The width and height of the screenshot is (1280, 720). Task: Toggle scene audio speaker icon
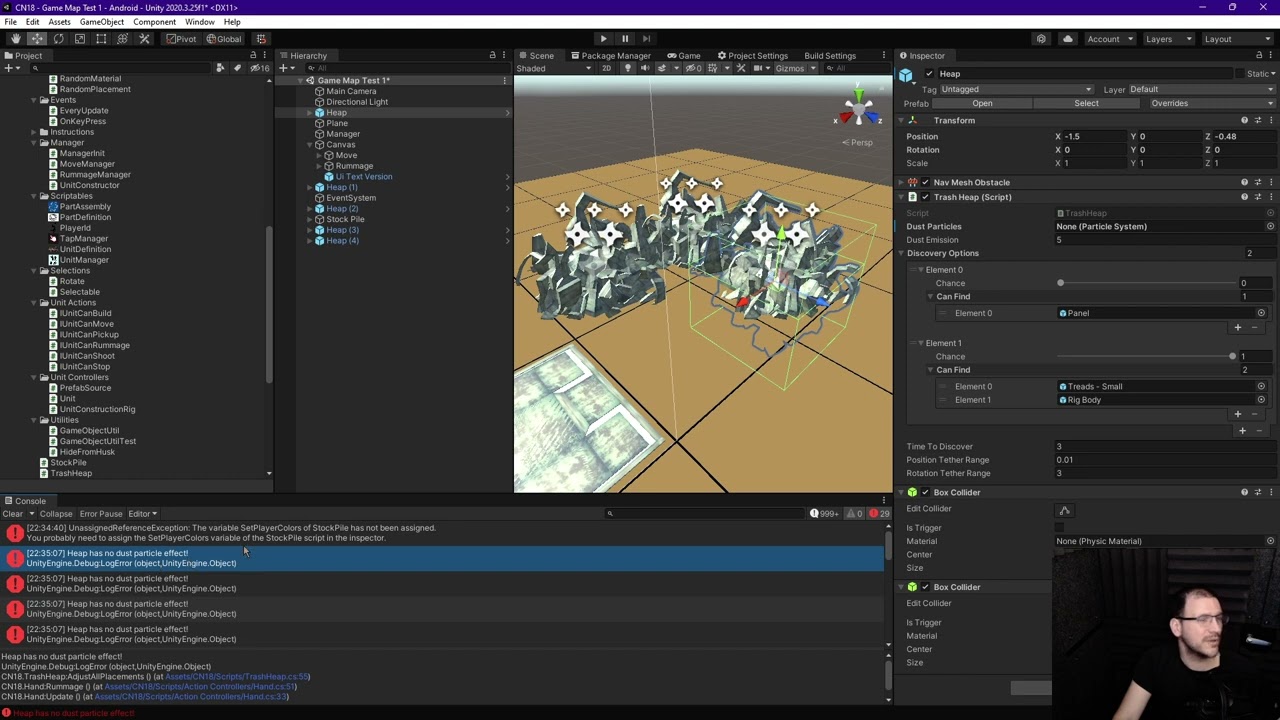[644, 68]
